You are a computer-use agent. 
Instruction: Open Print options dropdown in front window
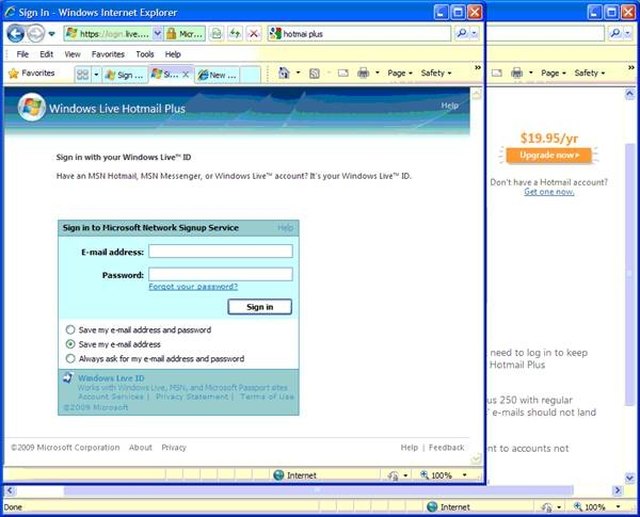tap(377, 73)
